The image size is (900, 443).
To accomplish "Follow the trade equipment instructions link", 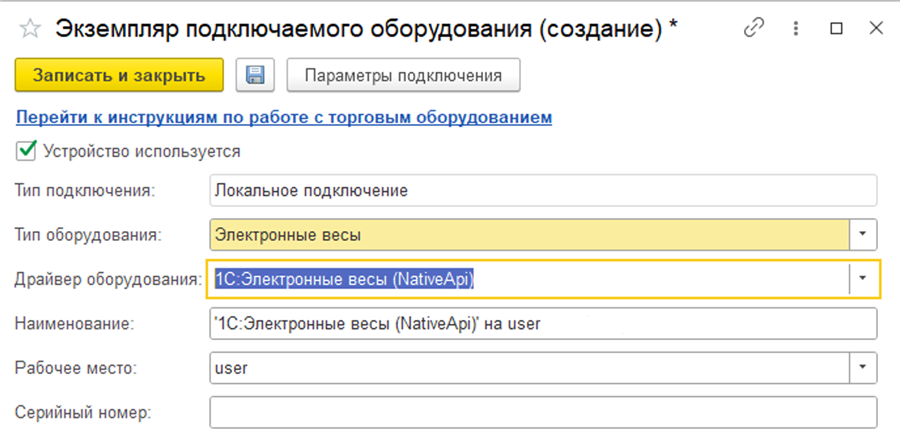I will 284,118.
